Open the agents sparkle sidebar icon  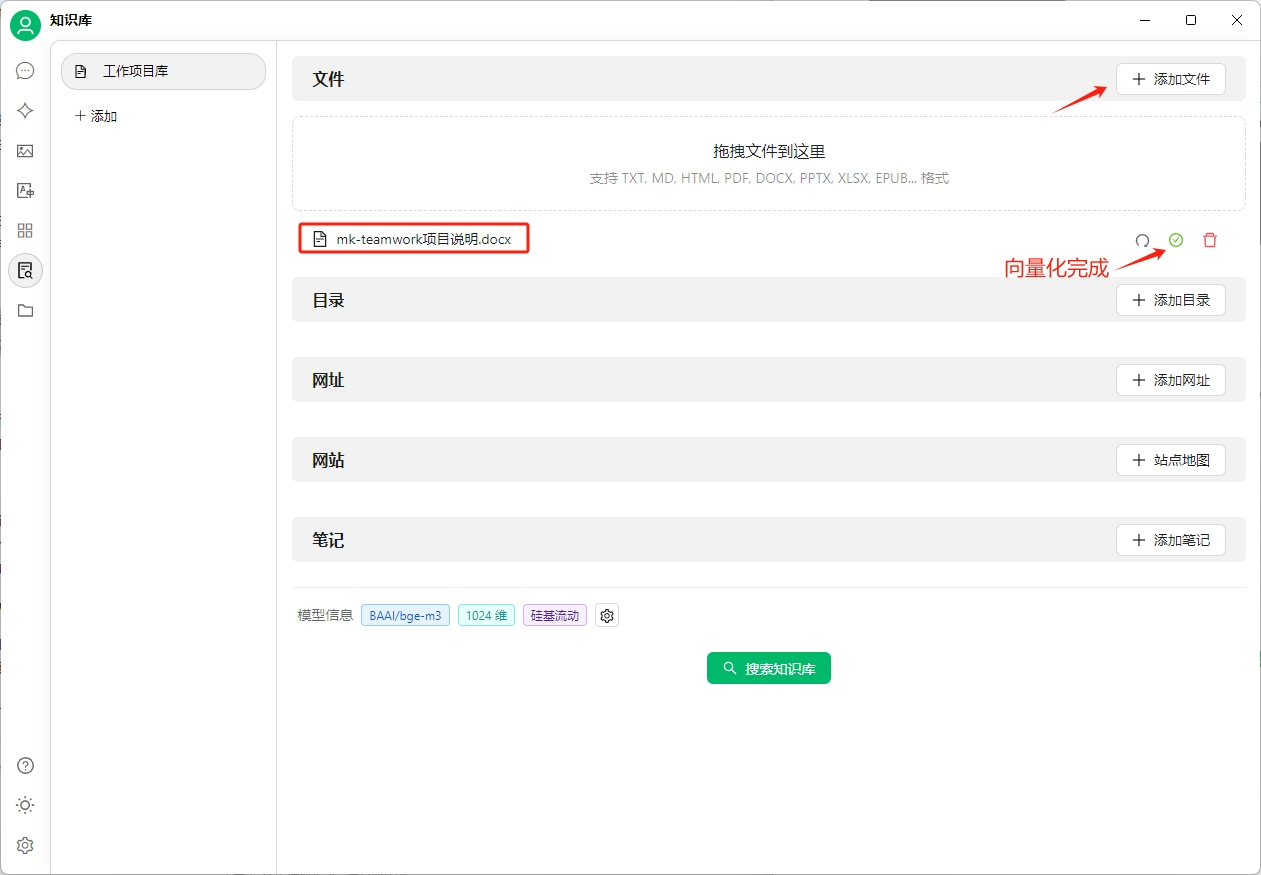25,111
